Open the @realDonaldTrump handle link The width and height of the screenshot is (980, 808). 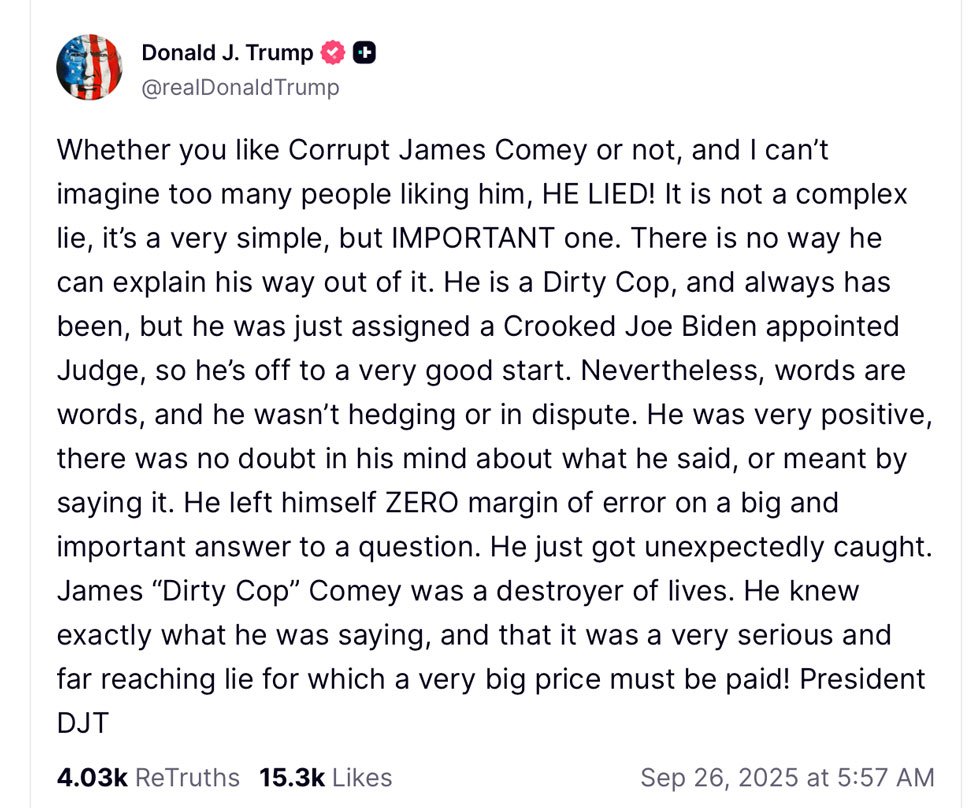point(241,87)
